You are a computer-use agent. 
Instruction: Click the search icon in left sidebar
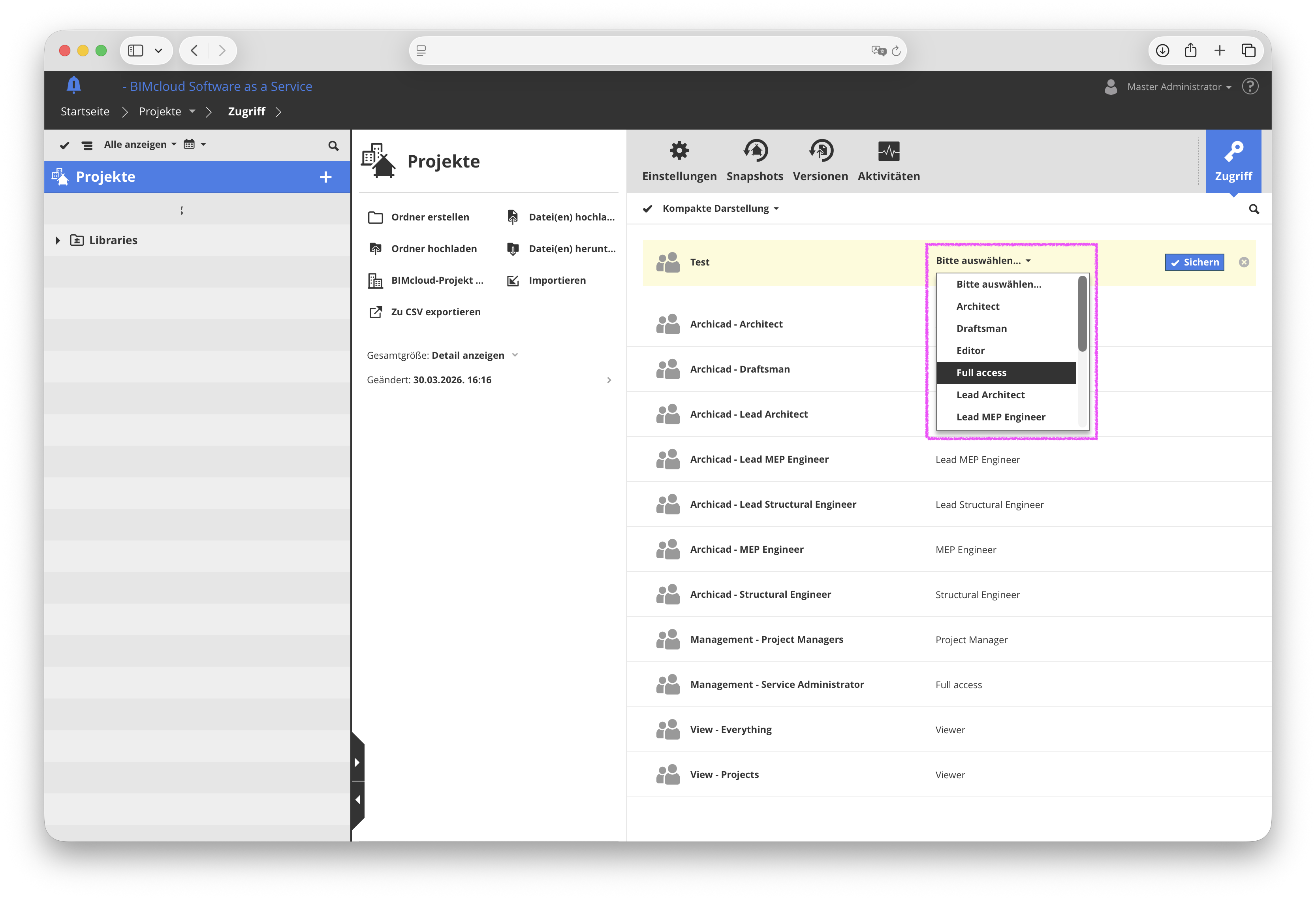tap(333, 145)
